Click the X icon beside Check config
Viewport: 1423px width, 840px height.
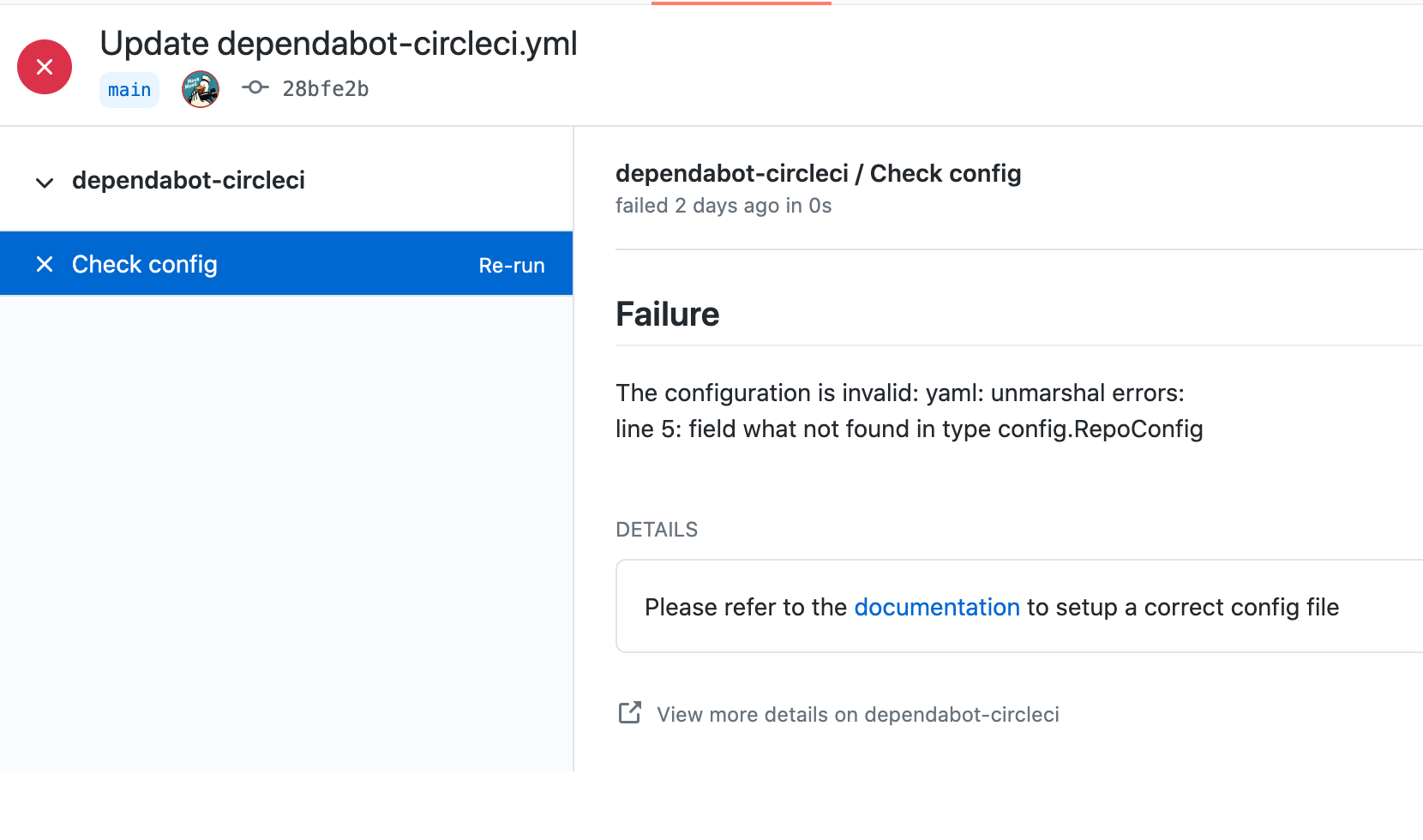(x=45, y=264)
